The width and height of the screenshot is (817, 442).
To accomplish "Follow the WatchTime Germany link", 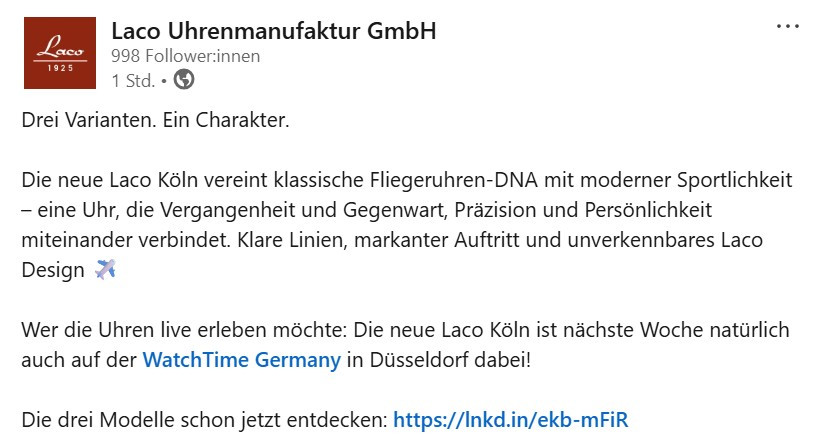I will coord(241,359).
